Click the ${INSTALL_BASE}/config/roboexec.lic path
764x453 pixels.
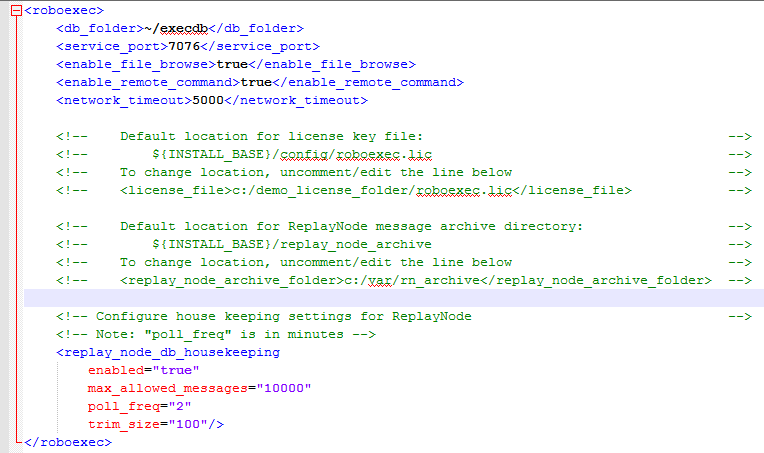292,154
